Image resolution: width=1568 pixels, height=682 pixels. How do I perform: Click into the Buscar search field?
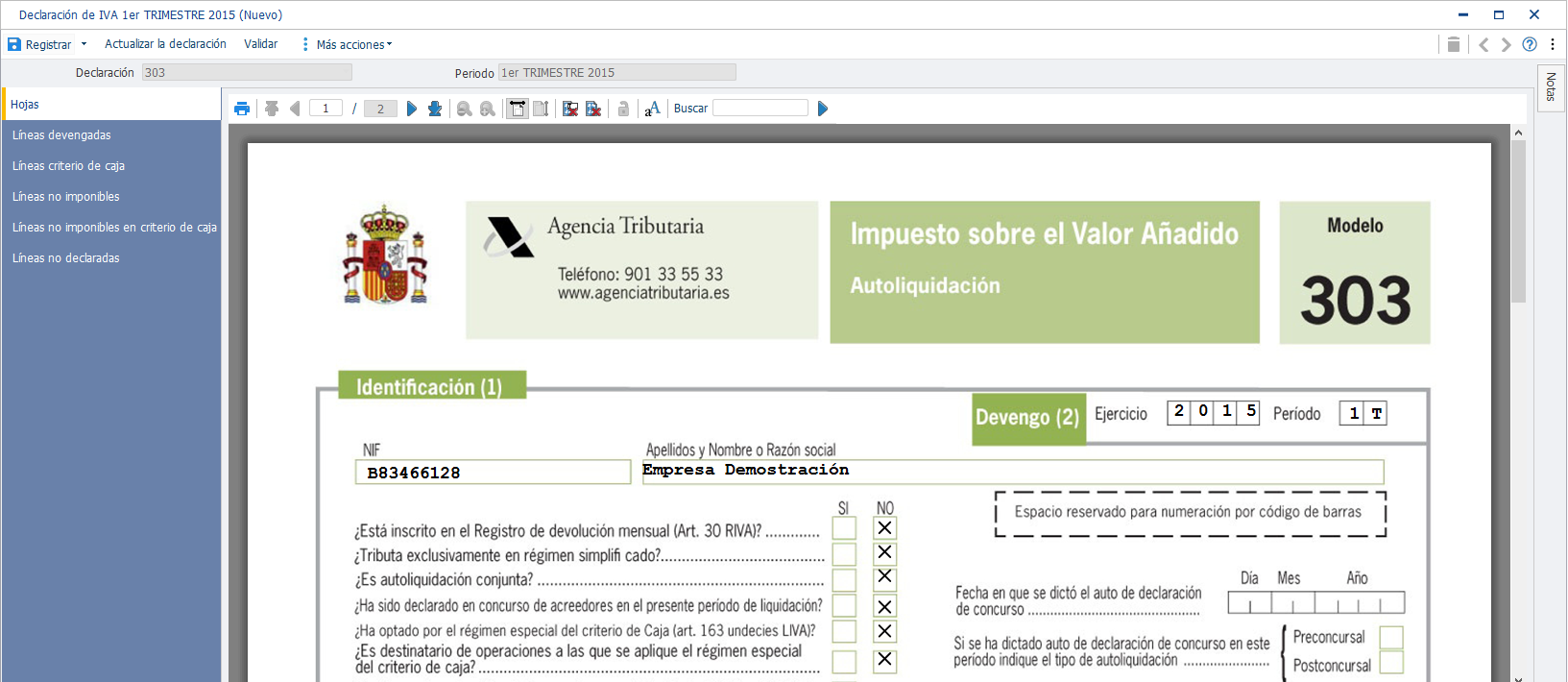(760, 109)
